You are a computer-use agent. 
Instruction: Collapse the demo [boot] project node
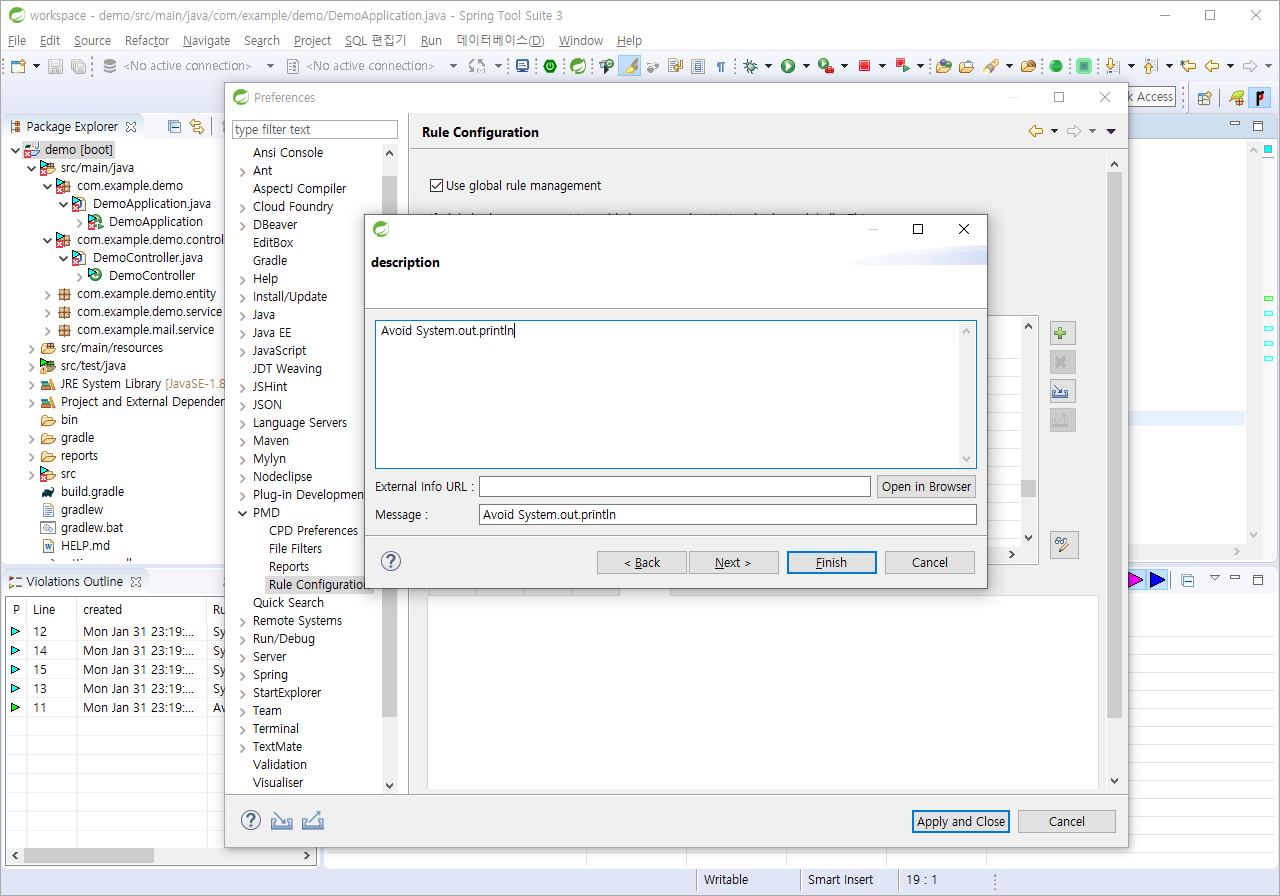(14, 150)
